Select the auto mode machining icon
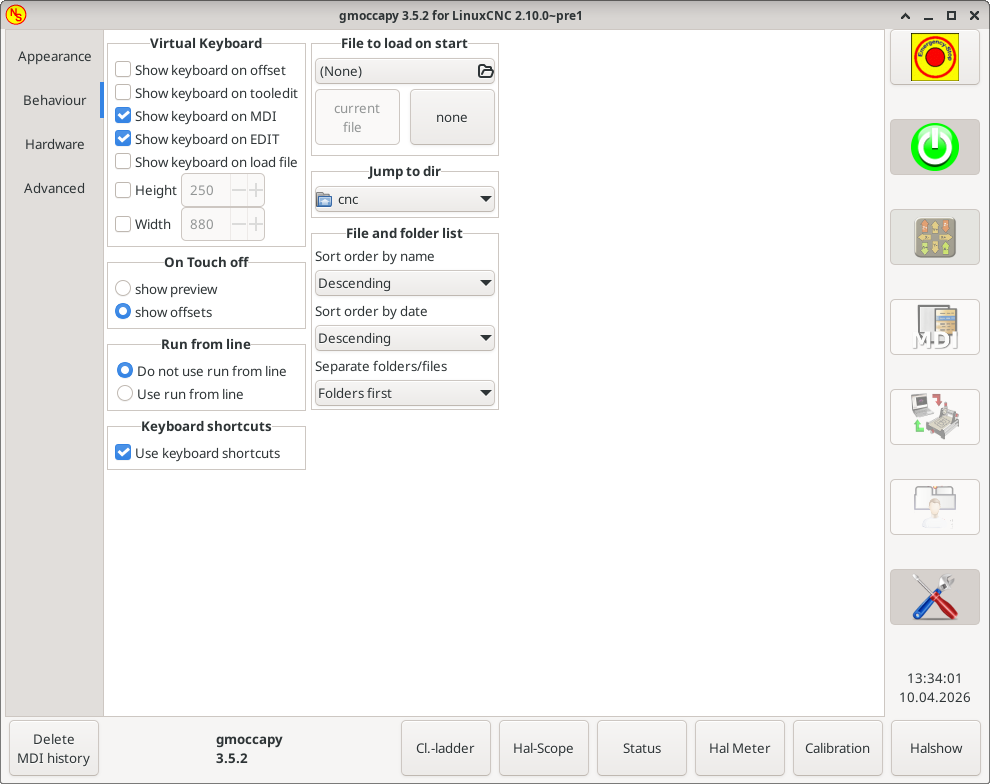Screen dimensions: 990x784 935,417
